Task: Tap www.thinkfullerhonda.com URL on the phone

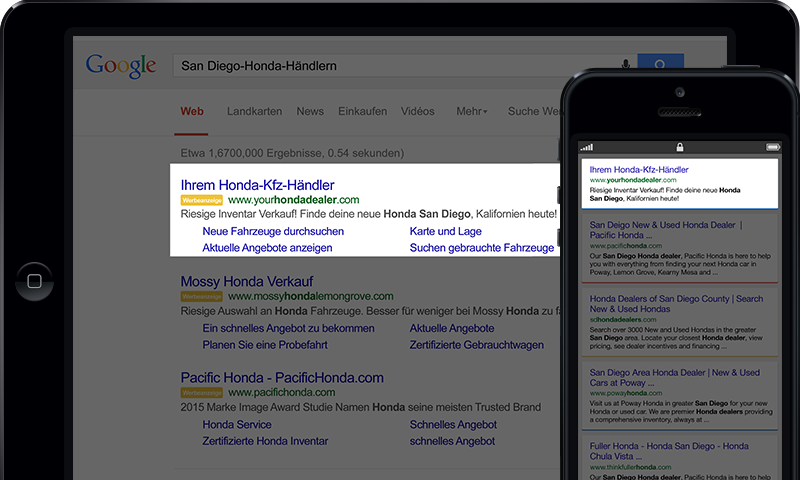Action: (631, 467)
